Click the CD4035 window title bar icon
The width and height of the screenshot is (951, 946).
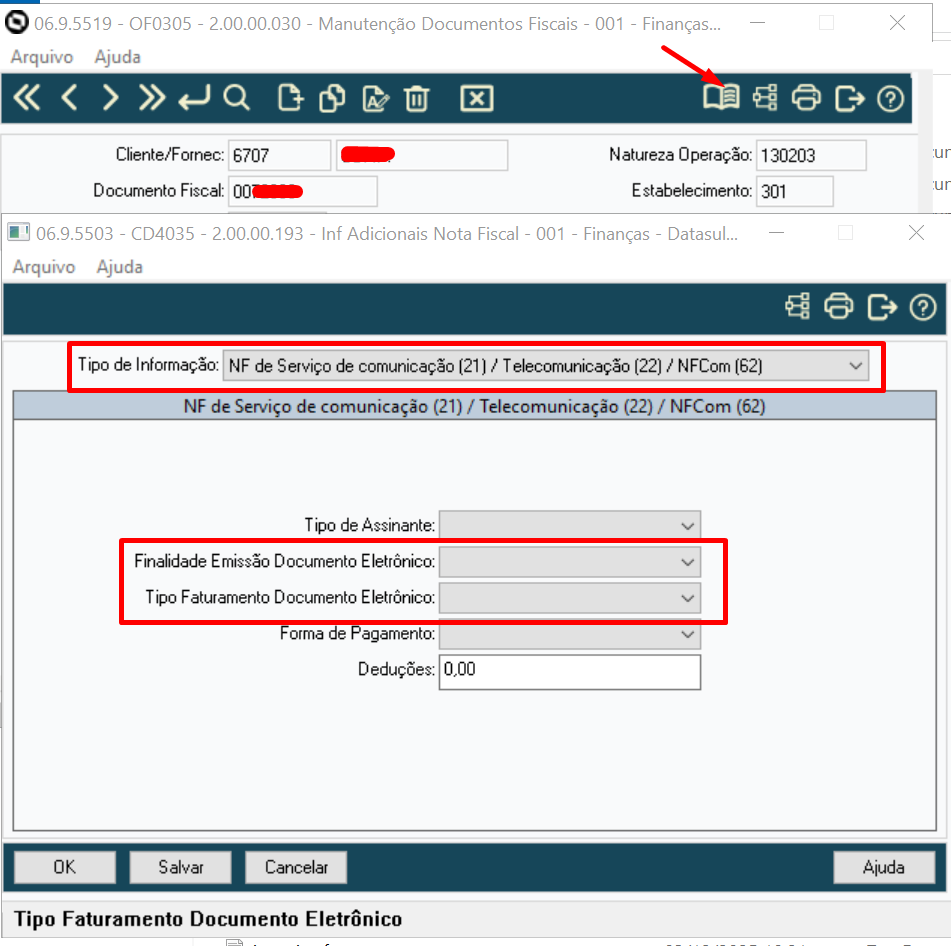pyautogui.click(x=19, y=232)
